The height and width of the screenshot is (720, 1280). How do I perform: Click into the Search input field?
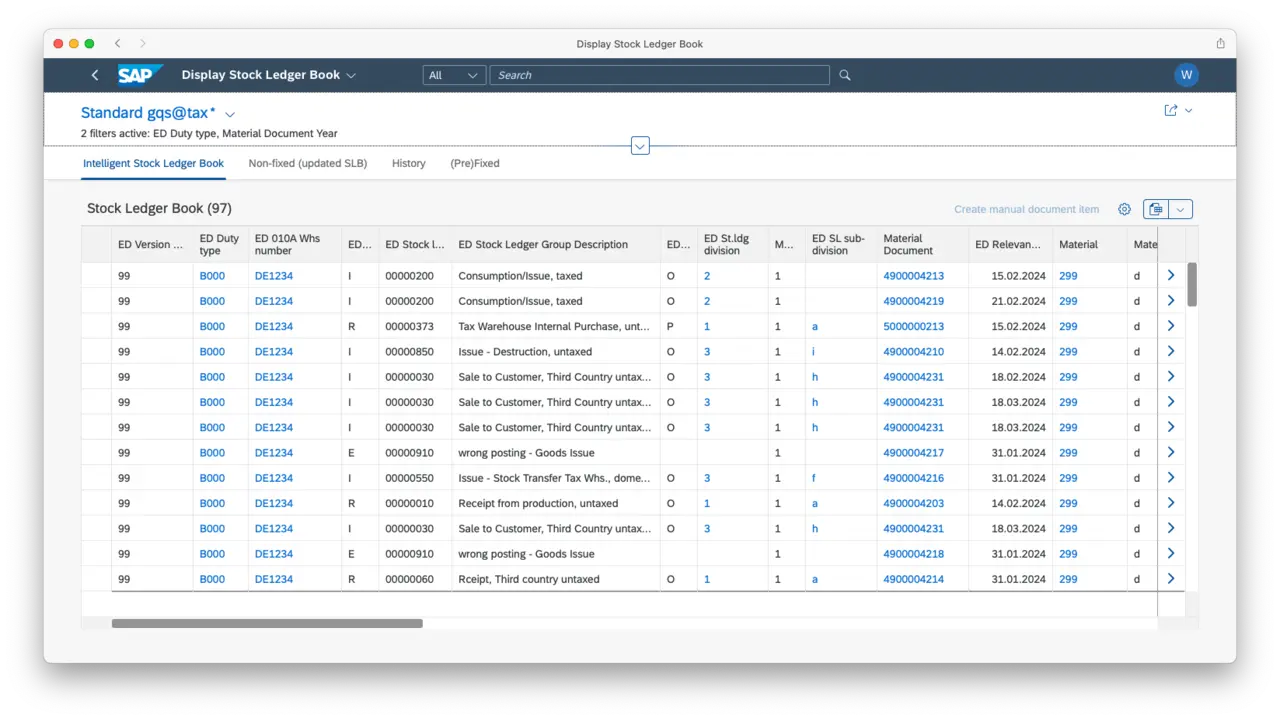tap(659, 75)
